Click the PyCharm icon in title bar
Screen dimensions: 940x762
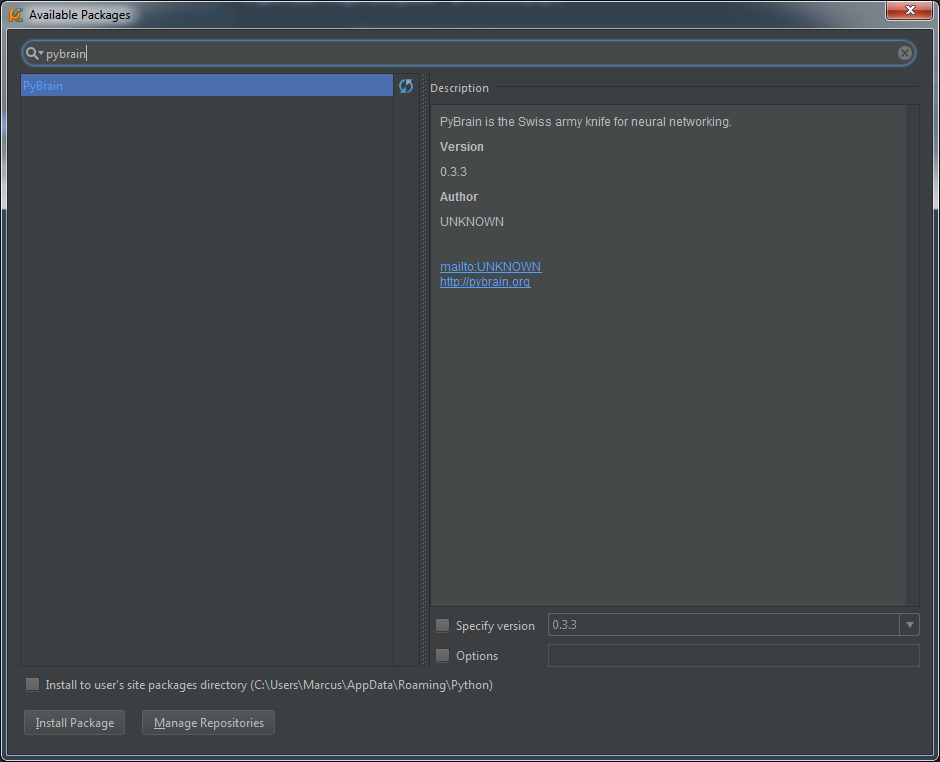coord(16,15)
